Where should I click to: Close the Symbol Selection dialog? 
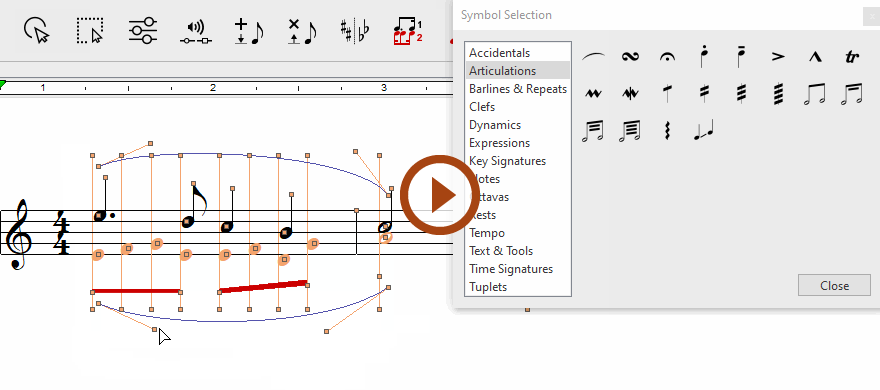click(x=834, y=286)
